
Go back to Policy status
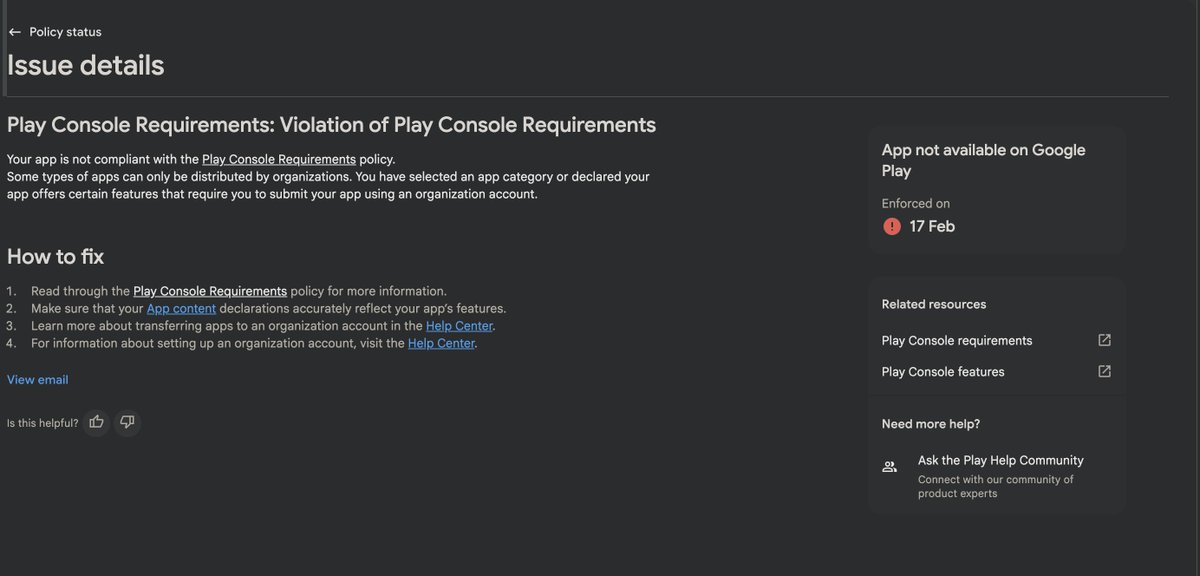65,32
